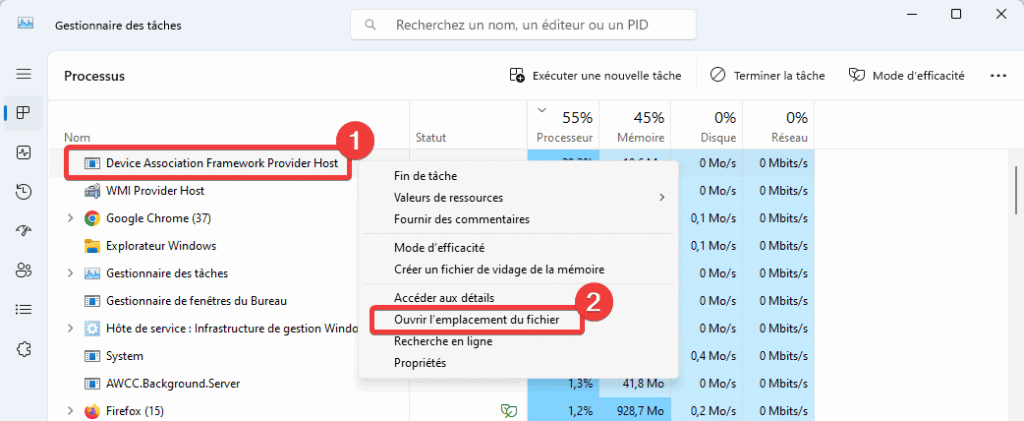Viewport: 1024px width, 421px height.
Task: Open the Users sidebar icon
Action: tap(24, 270)
